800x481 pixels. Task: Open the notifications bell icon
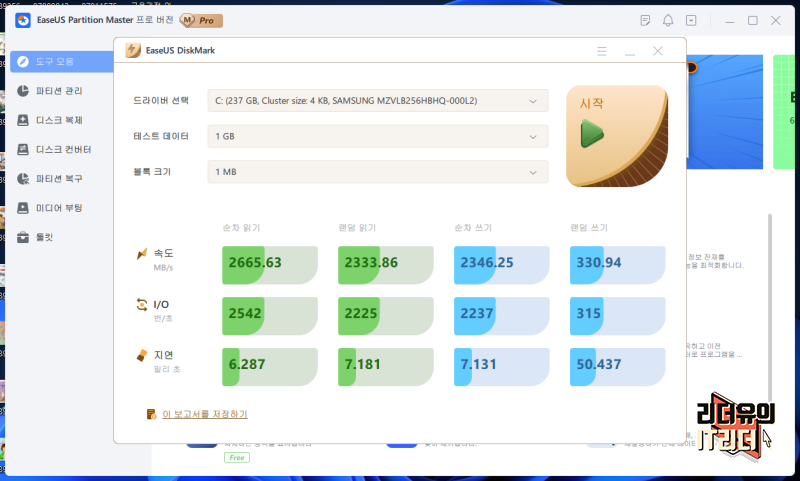pos(668,20)
